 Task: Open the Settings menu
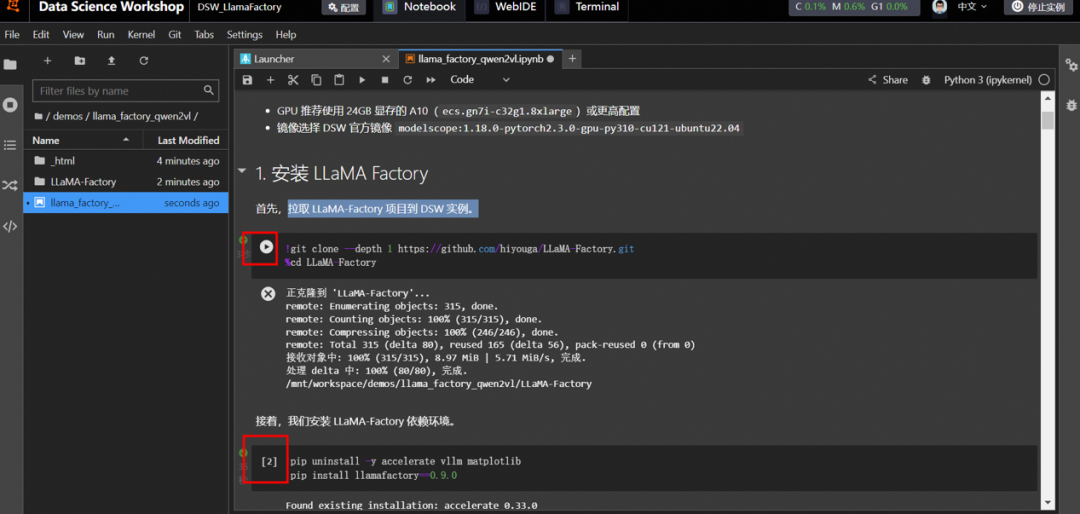point(245,34)
